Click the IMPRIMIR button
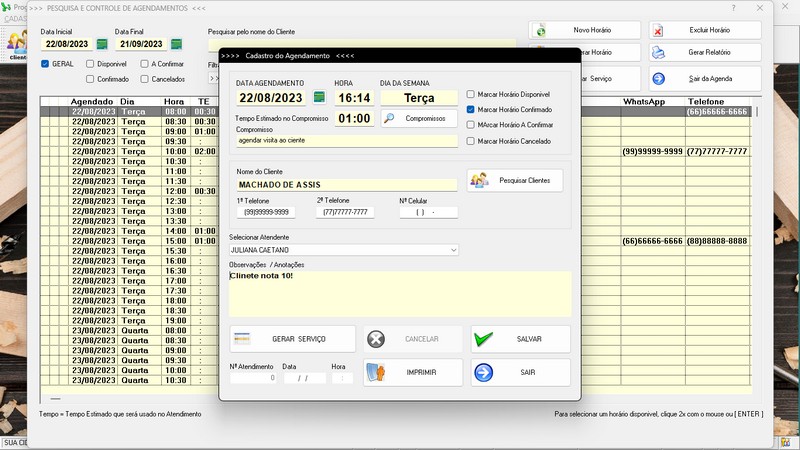 pyautogui.click(x=413, y=372)
